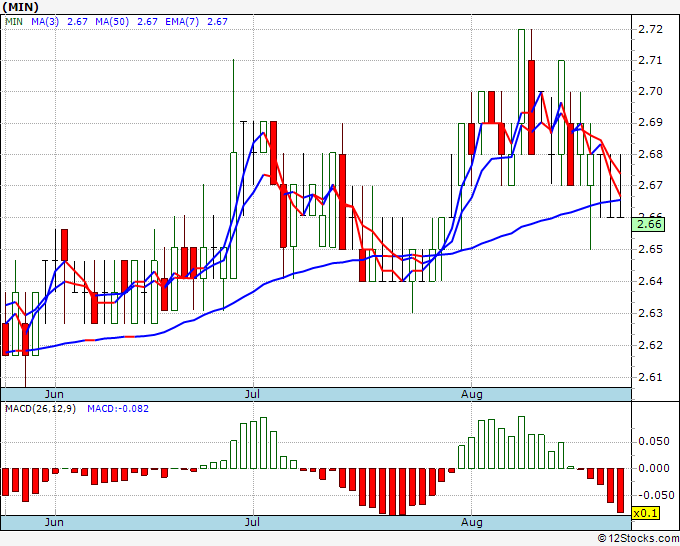Click the 2.72 price axis label
The height and width of the screenshot is (546, 680).
[x=651, y=29]
